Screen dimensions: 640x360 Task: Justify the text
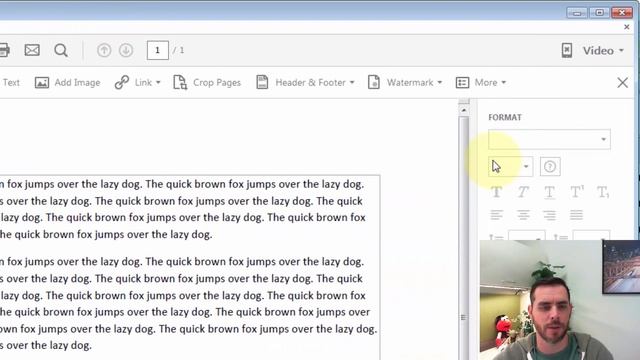576,215
